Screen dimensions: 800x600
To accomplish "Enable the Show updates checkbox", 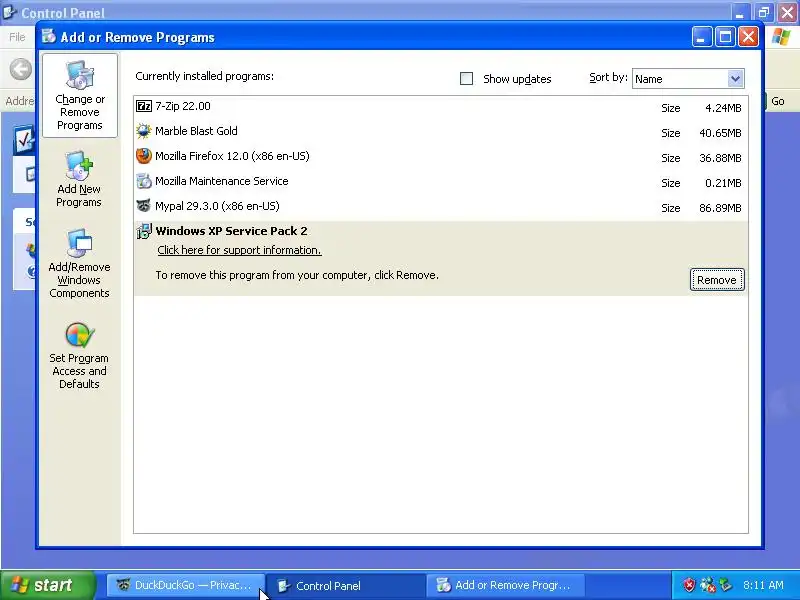I will coord(466,79).
